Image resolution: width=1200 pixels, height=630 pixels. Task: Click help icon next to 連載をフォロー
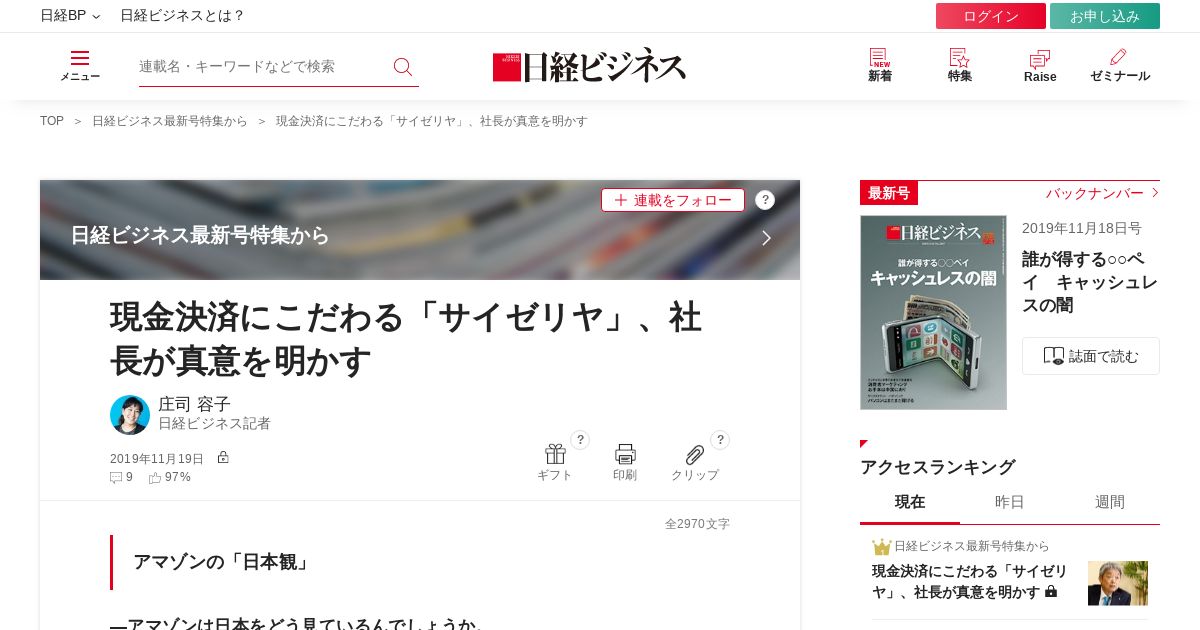click(765, 200)
